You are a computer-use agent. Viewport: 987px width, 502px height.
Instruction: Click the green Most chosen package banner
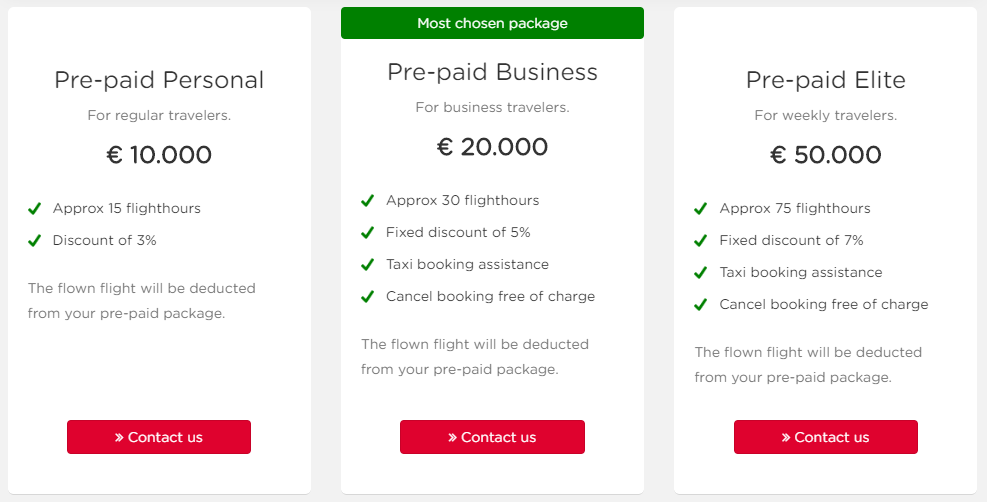pos(492,23)
